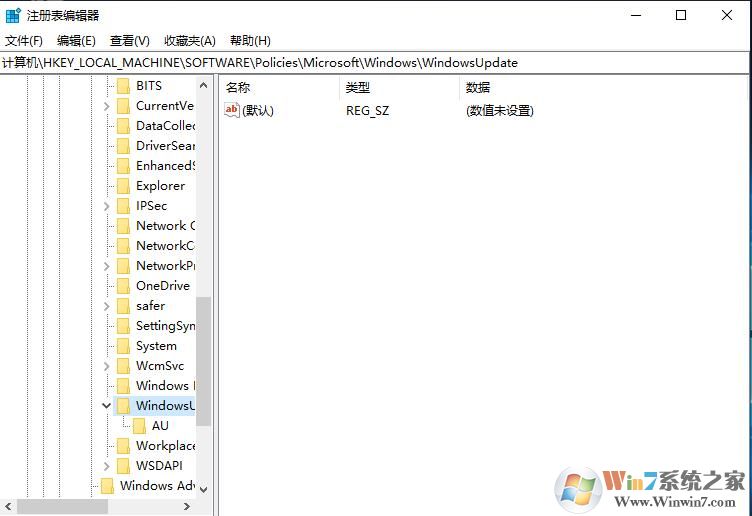This screenshot has width=752, height=516.
Task: Click the registry path address bar
Action: pyautogui.click(x=374, y=63)
